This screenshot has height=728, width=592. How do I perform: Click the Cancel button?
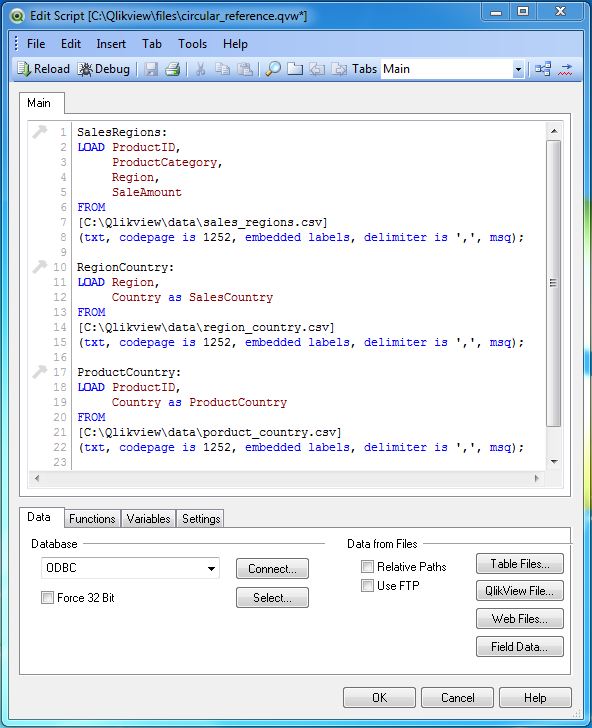457,698
